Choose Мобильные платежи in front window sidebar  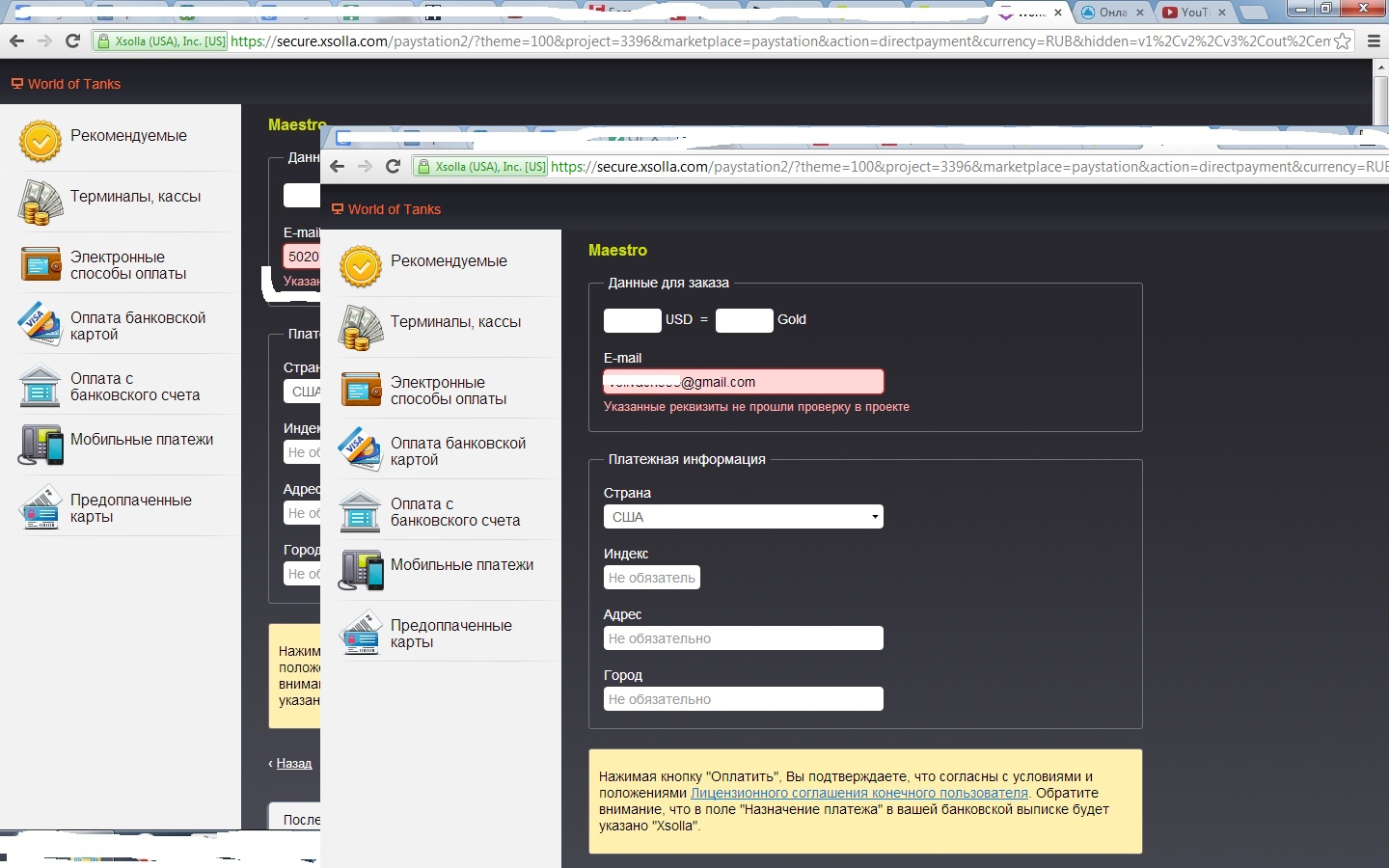(x=461, y=565)
